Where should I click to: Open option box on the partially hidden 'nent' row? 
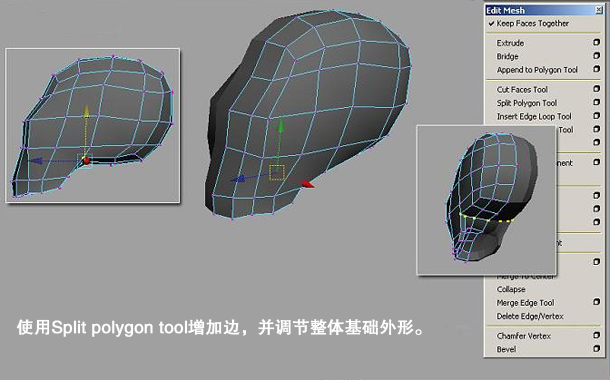(x=596, y=162)
